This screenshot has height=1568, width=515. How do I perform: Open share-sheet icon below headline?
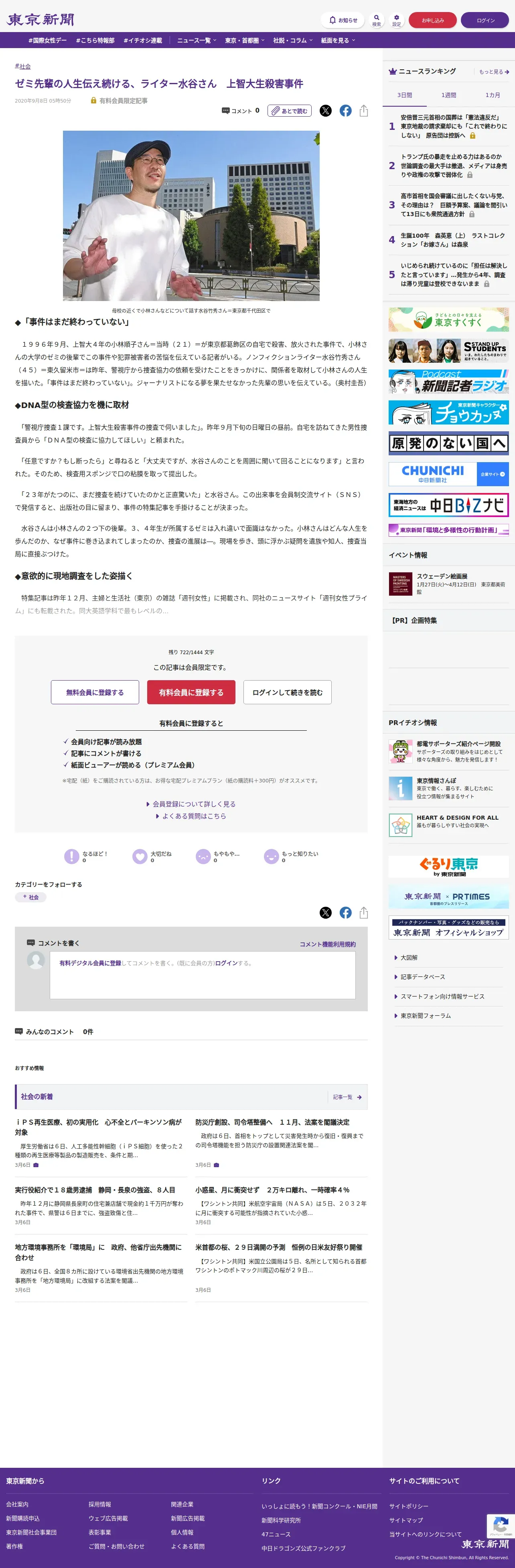[x=364, y=111]
